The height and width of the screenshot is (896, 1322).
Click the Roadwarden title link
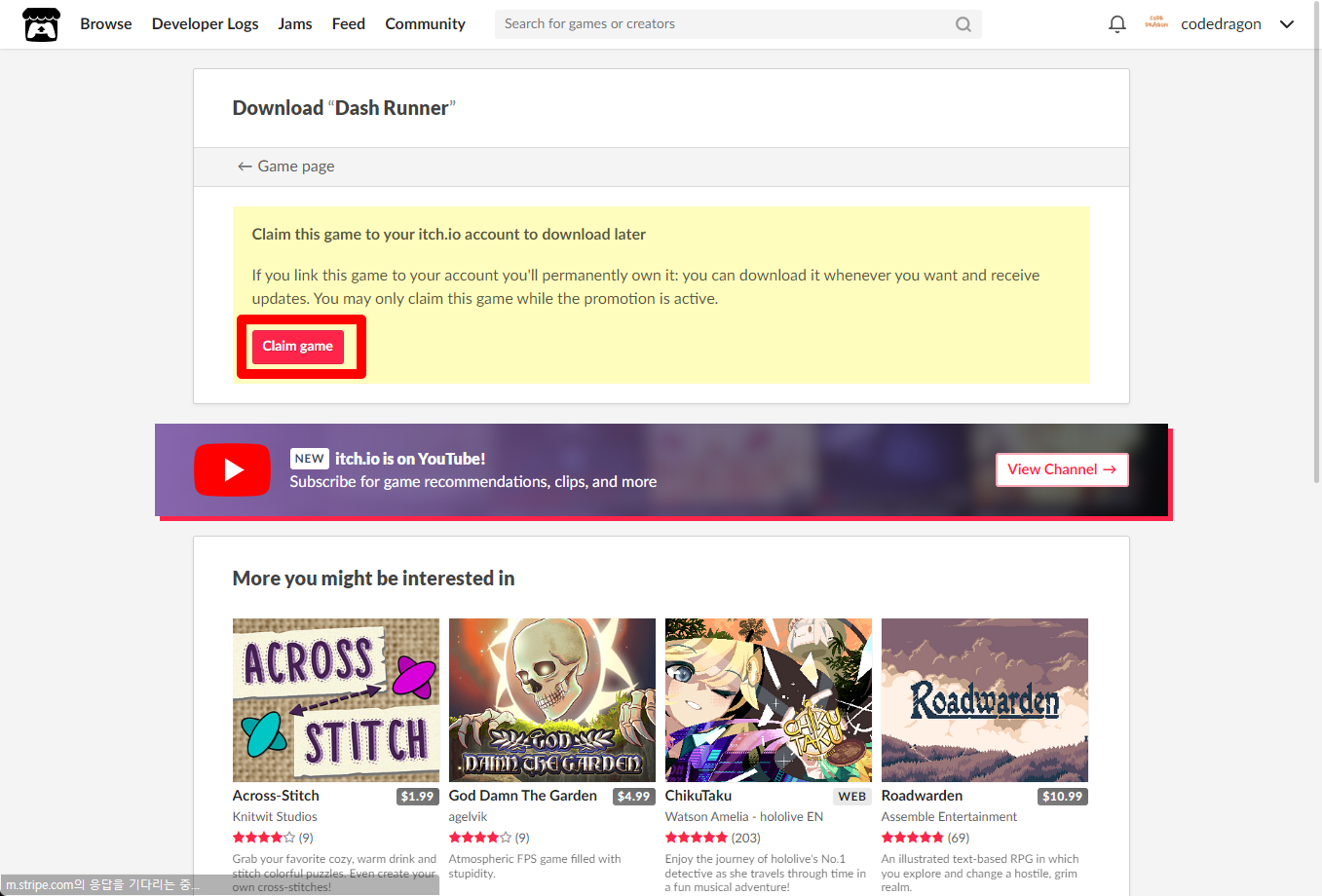(922, 796)
